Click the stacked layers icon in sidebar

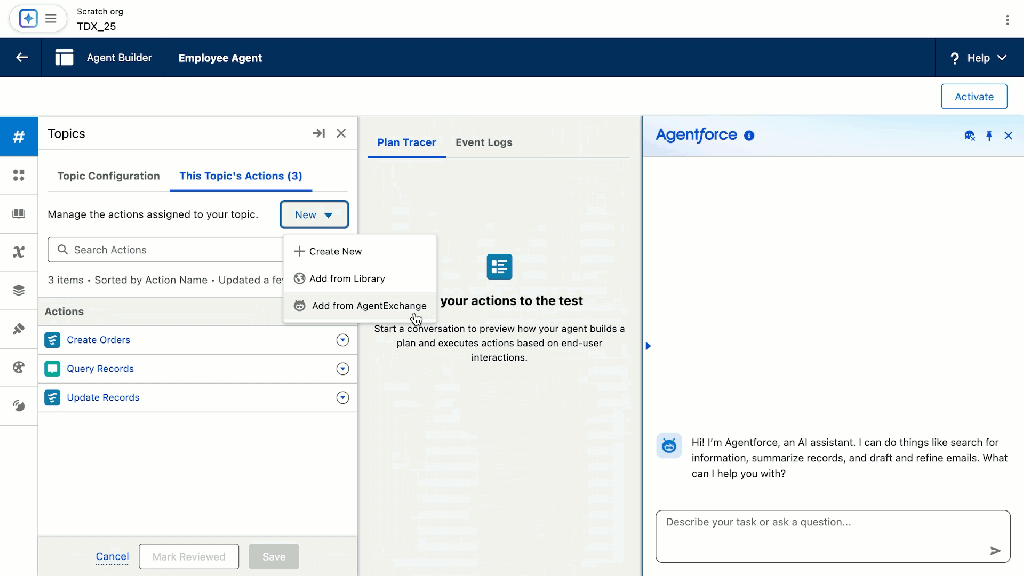(18, 290)
